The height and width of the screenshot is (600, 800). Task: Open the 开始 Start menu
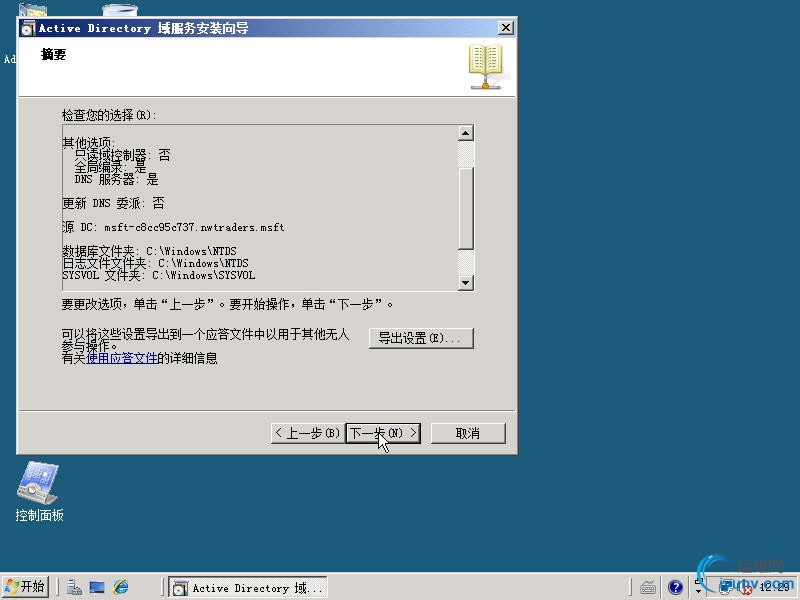tap(25, 587)
